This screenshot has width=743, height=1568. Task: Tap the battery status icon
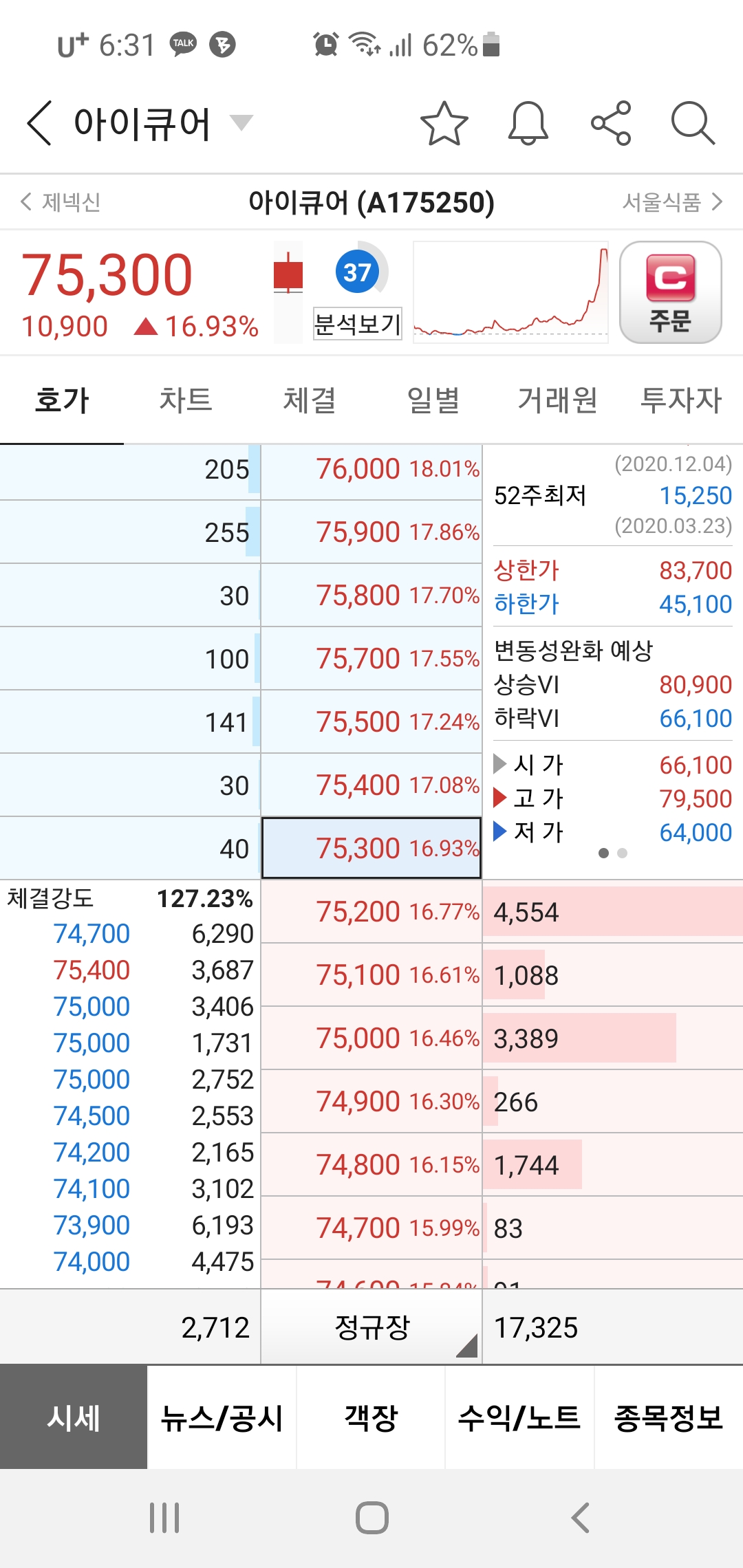(x=491, y=45)
